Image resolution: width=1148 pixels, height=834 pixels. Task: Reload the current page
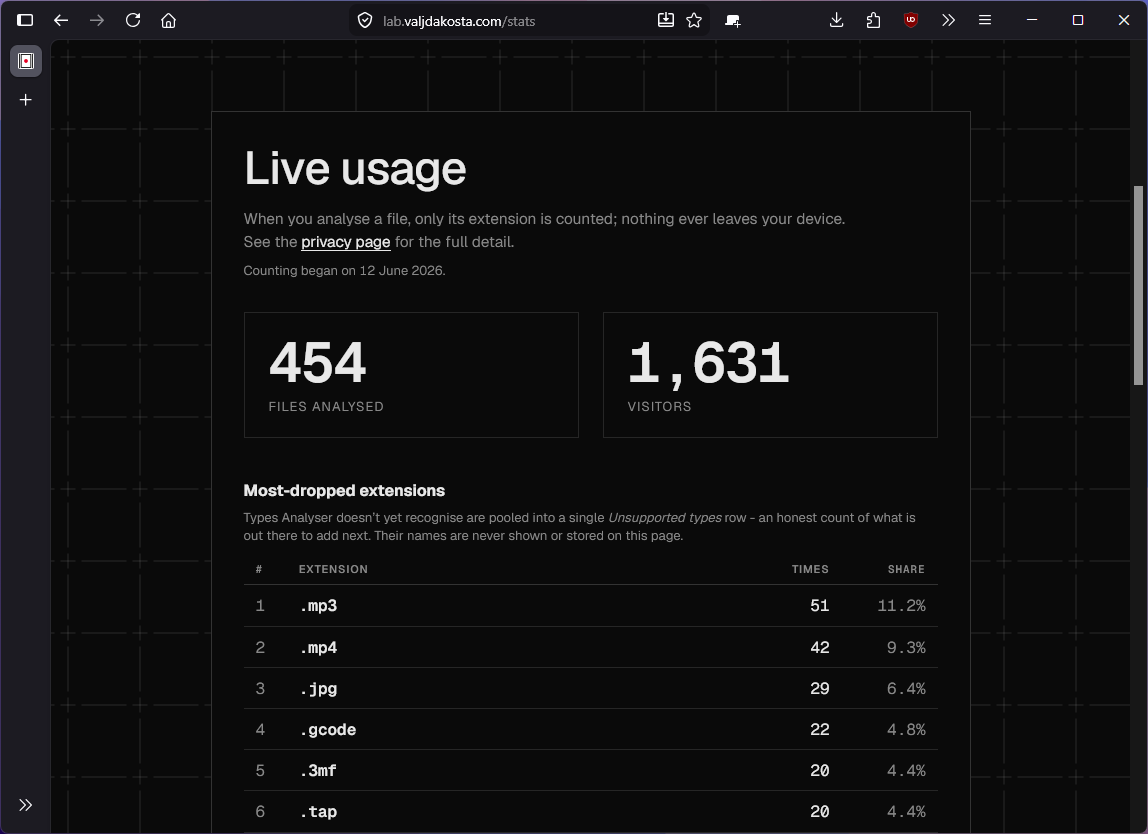pyautogui.click(x=133, y=21)
